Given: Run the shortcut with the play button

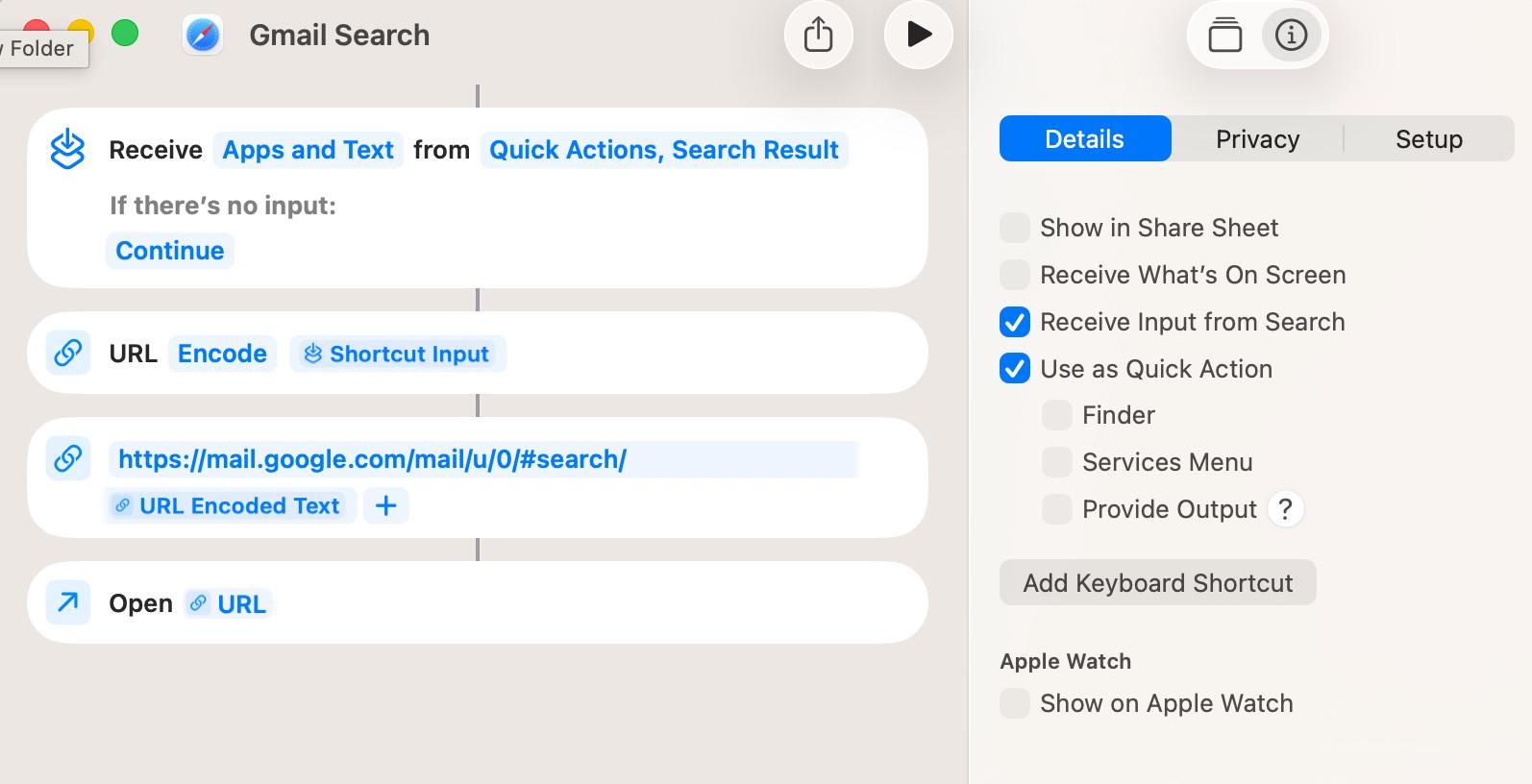Looking at the screenshot, I should click(918, 36).
